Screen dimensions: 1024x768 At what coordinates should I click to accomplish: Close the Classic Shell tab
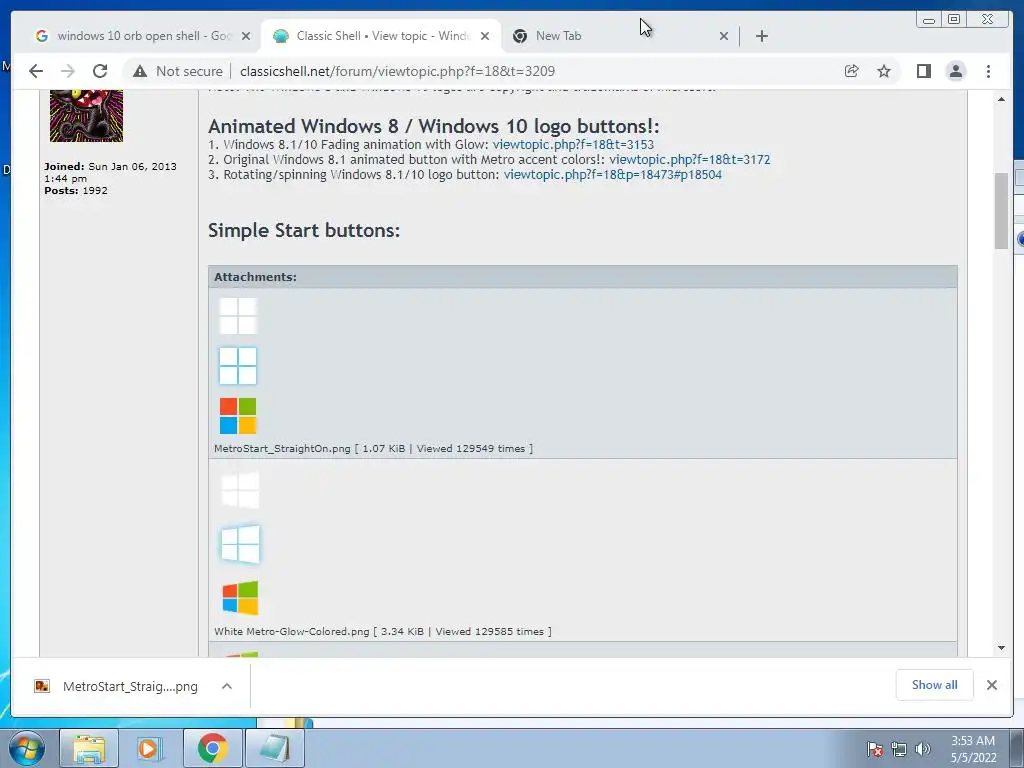coord(485,36)
